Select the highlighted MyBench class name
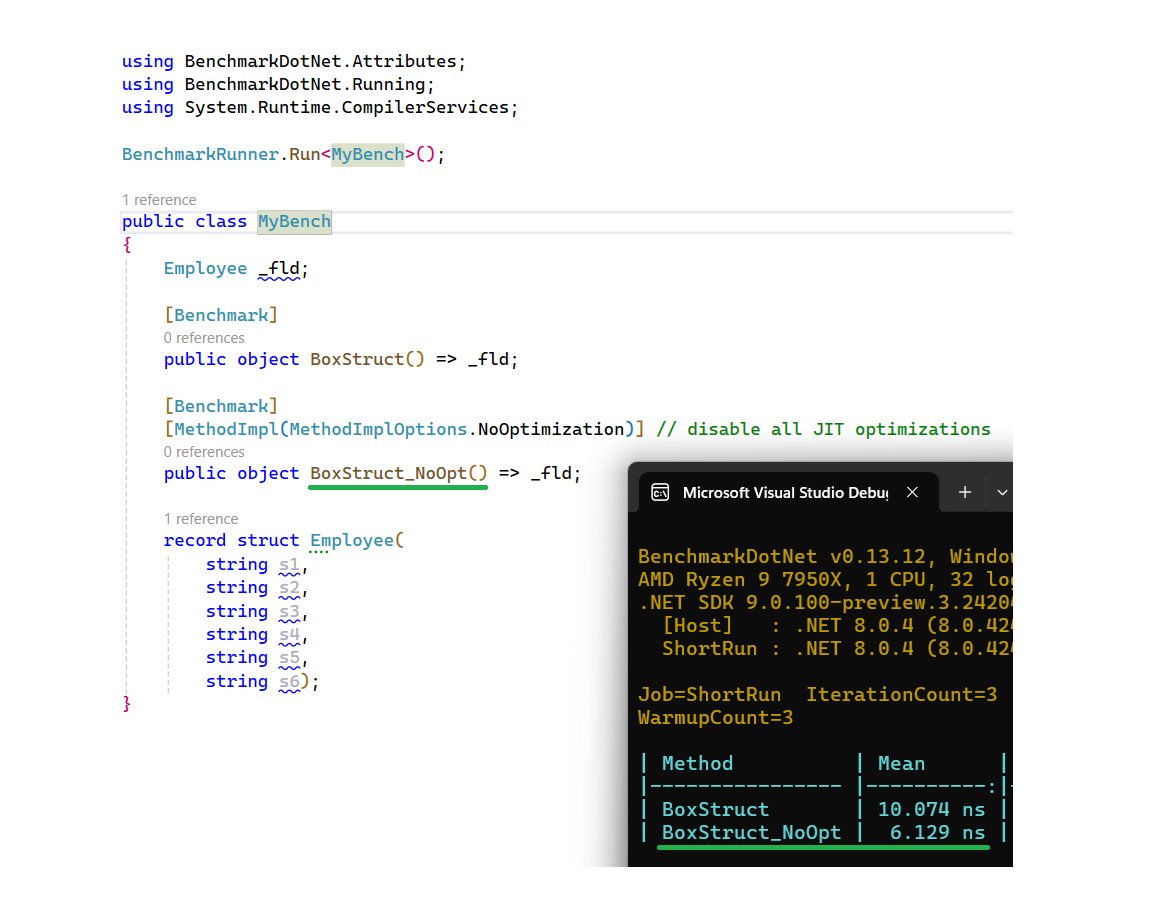Image resolution: width=1157 pixels, height=918 pixels. [x=293, y=221]
